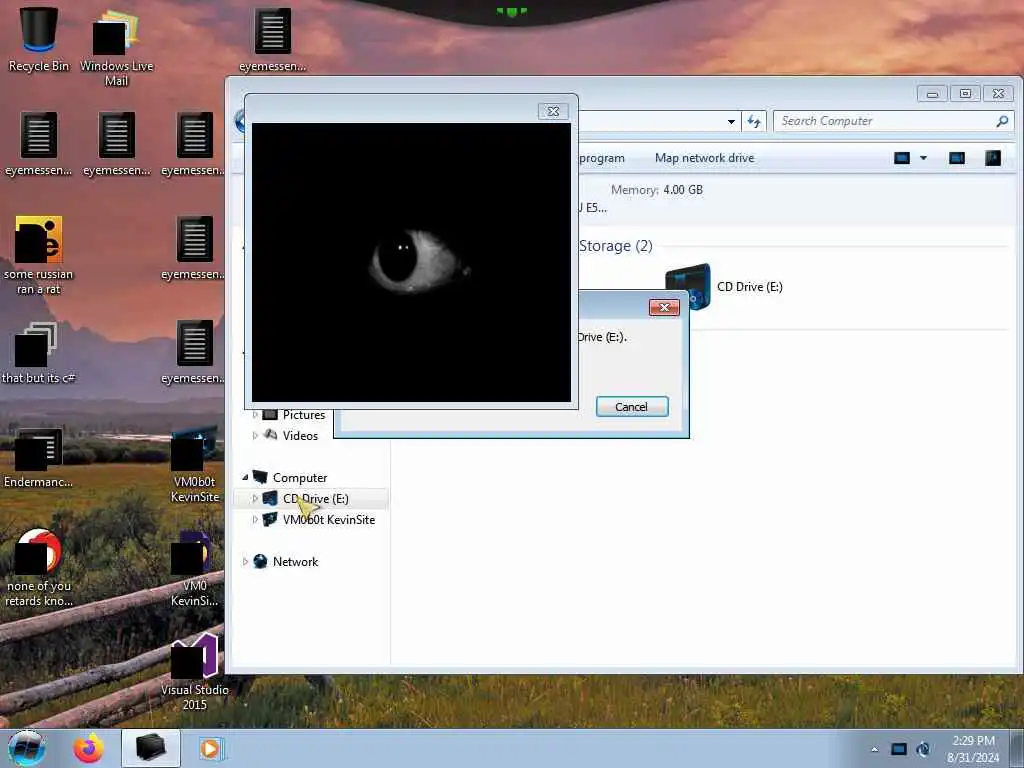Expand the Videos library node
This screenshot has width=1024, height=768.
[x=255, y=436]
